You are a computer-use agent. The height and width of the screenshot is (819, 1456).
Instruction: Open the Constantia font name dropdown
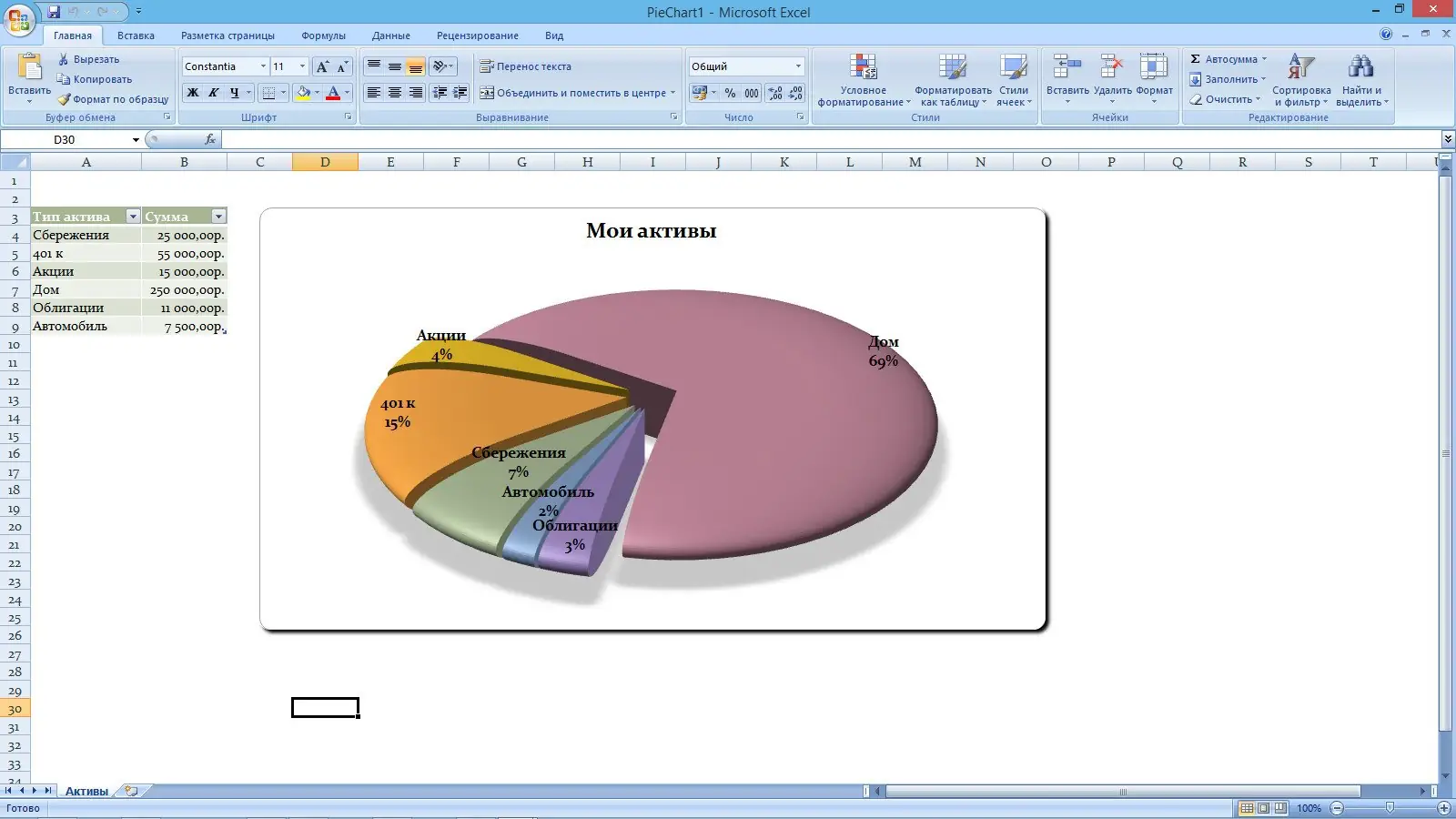tap(263, 66)
